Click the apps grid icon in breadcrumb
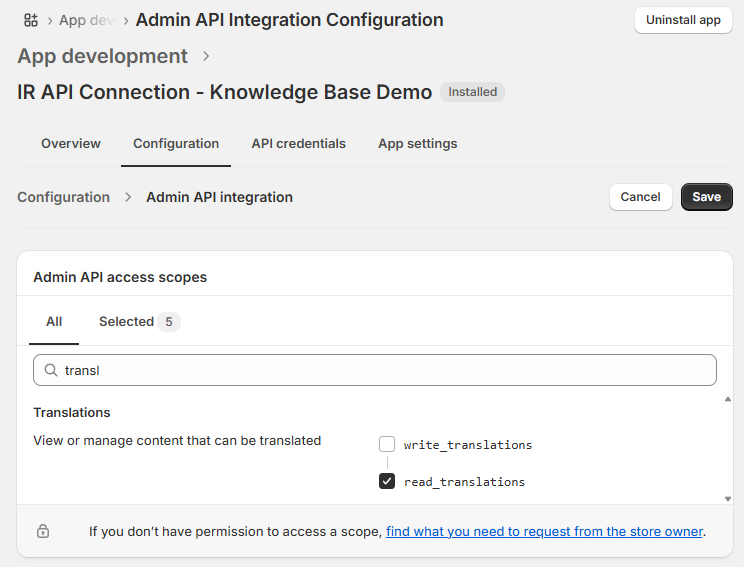The height and width of the screenshot is (567, 744). point(30,20)
